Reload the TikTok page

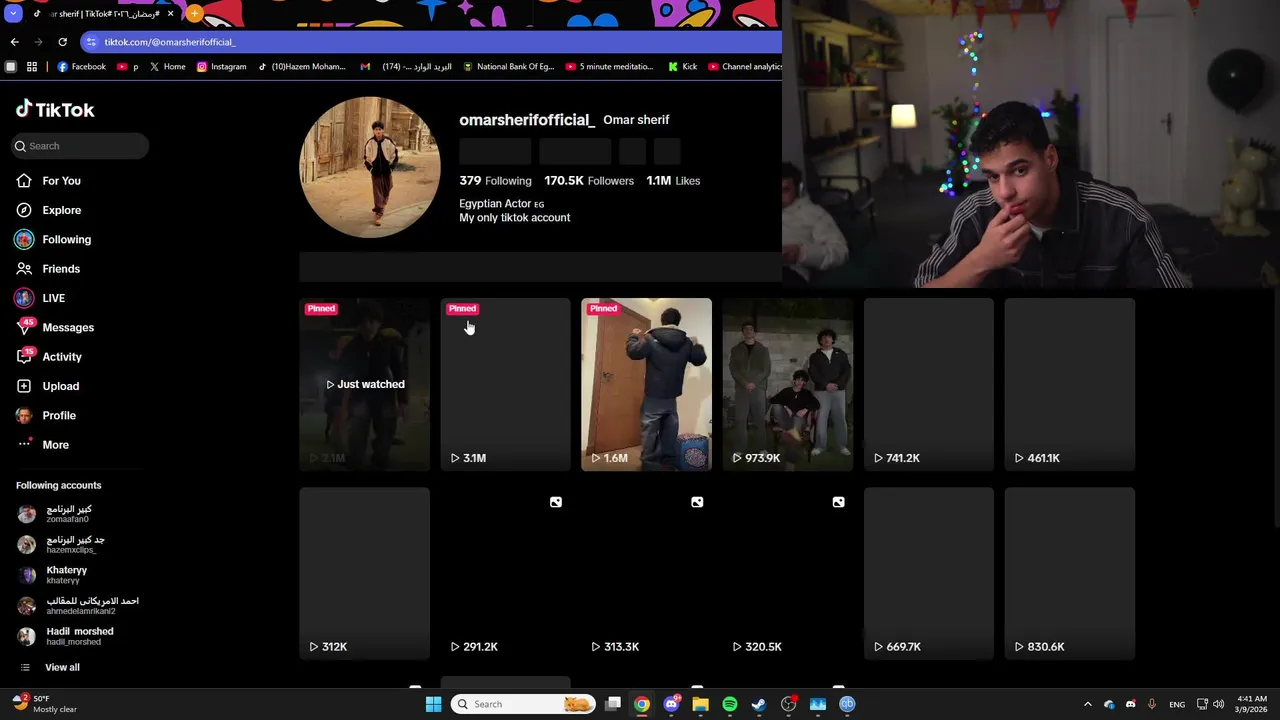coord(62,42)
